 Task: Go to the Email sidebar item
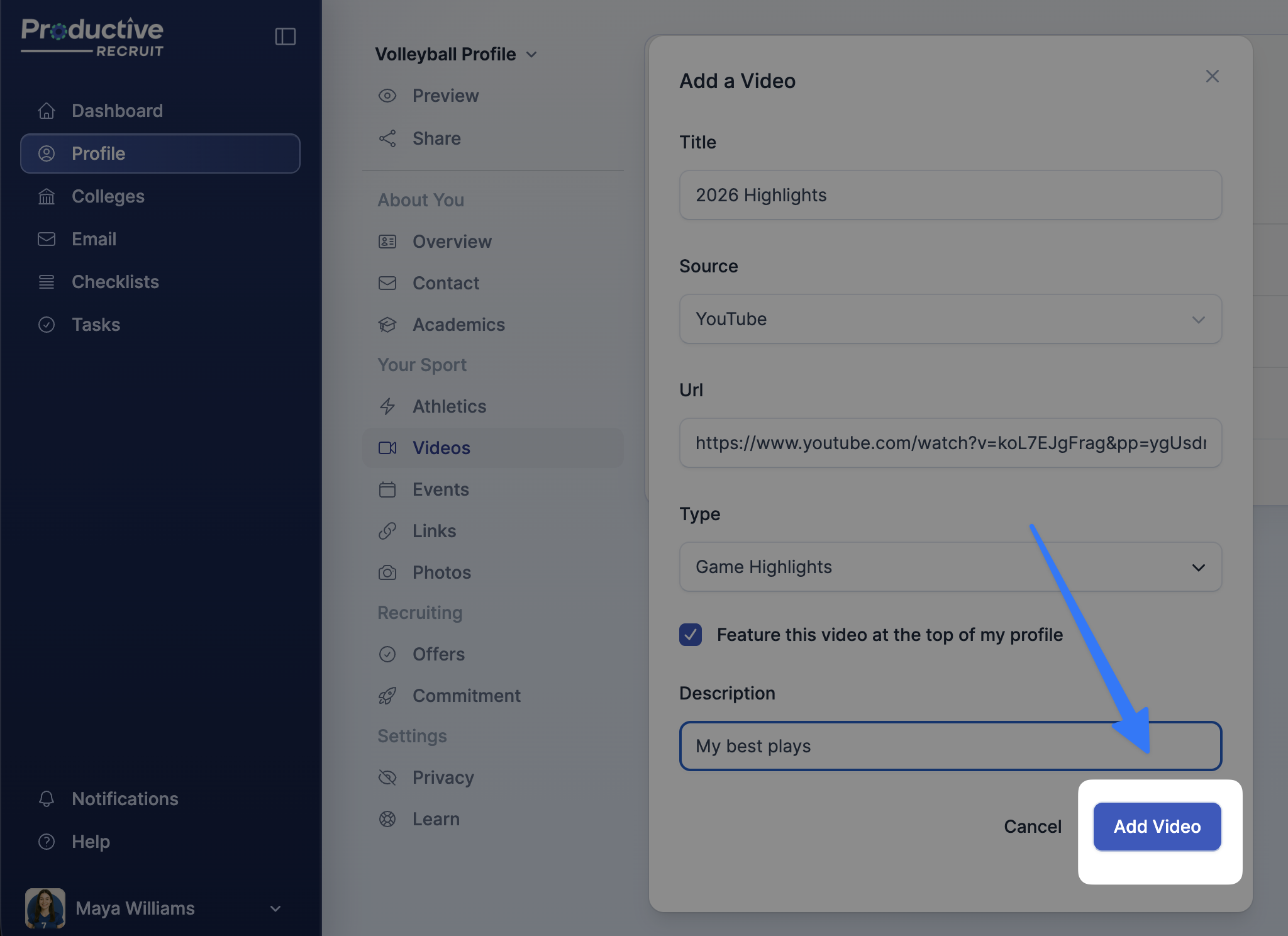pyautogui.click(x=94, y=239)
